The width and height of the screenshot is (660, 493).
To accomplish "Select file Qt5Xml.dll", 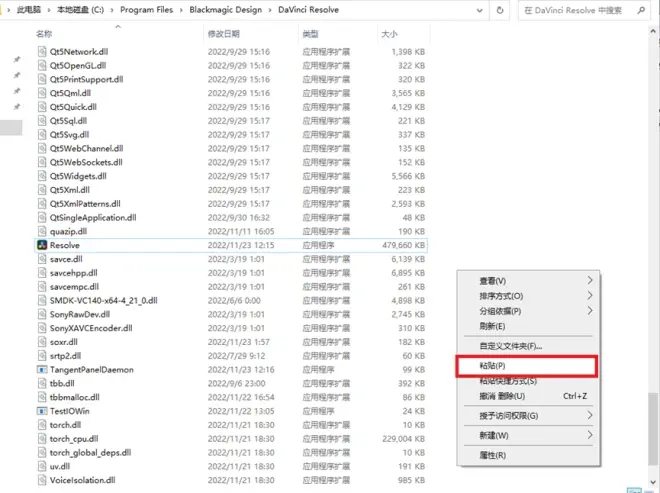I will click(69, 190).
